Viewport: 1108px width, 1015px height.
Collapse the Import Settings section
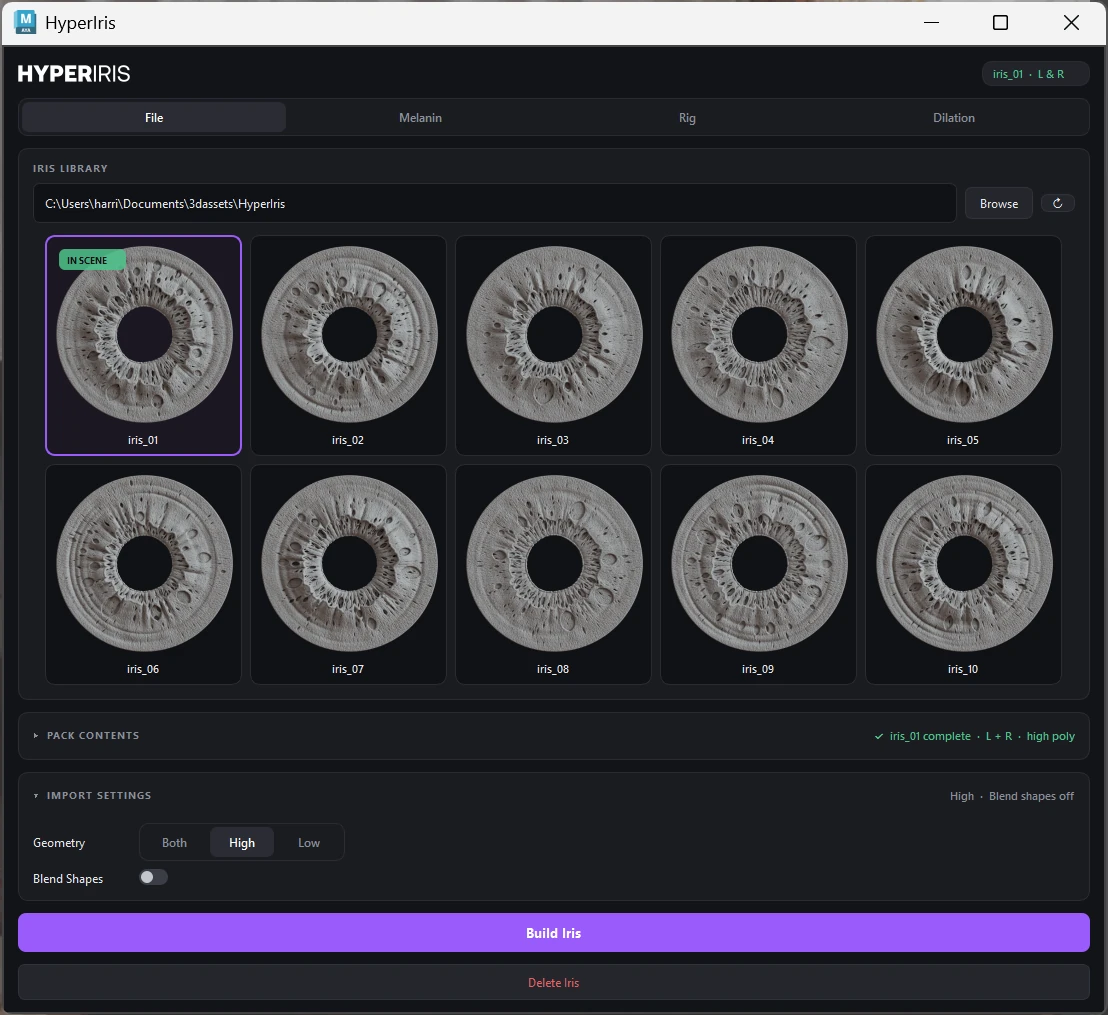[x=92, y=795]
